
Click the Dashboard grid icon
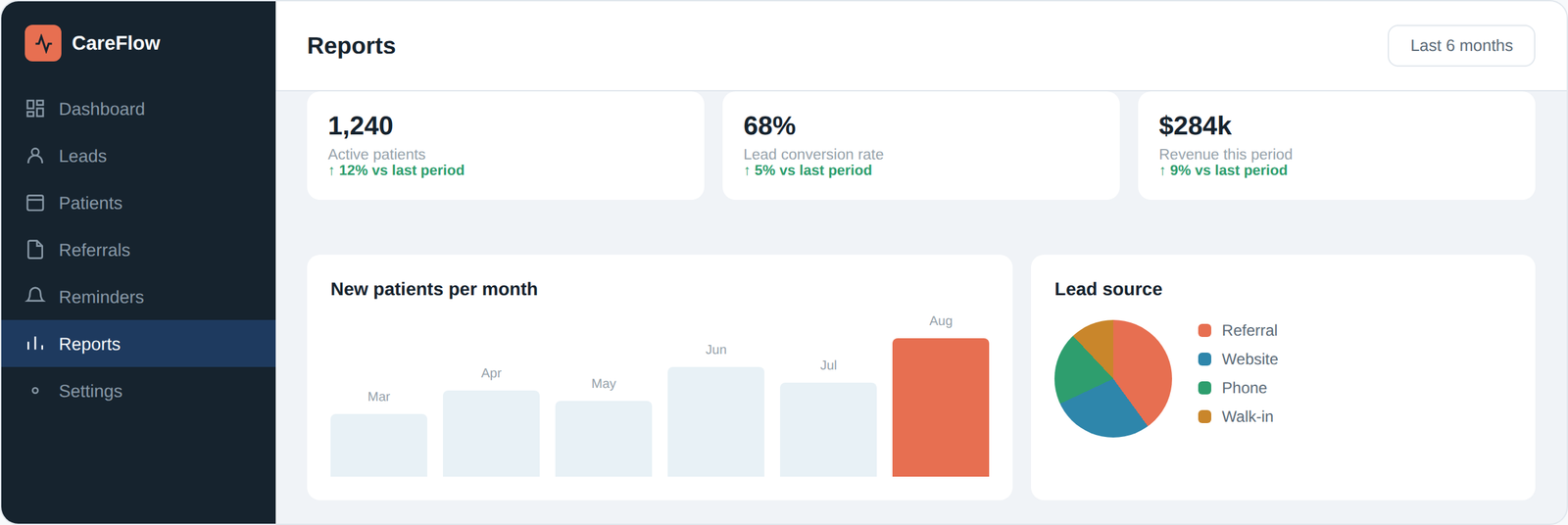35,109
